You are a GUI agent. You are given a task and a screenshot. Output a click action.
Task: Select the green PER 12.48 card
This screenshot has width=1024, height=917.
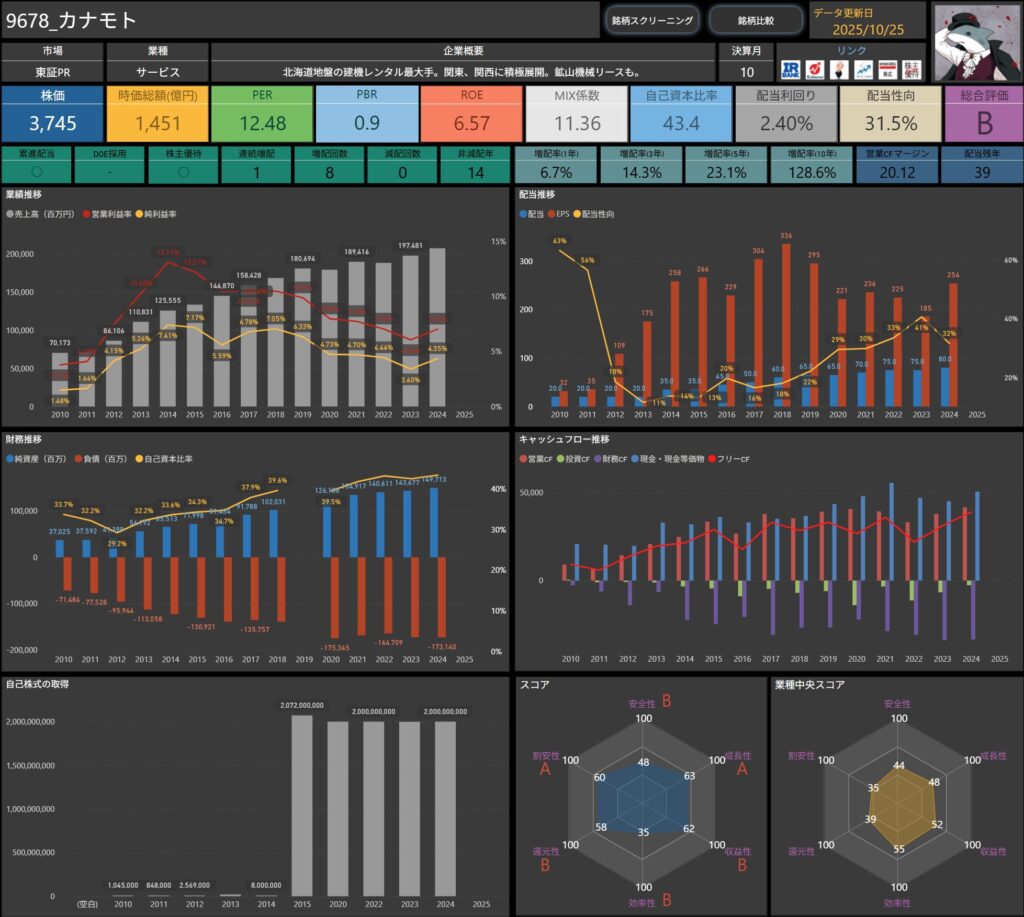click(x=260, y=112)
